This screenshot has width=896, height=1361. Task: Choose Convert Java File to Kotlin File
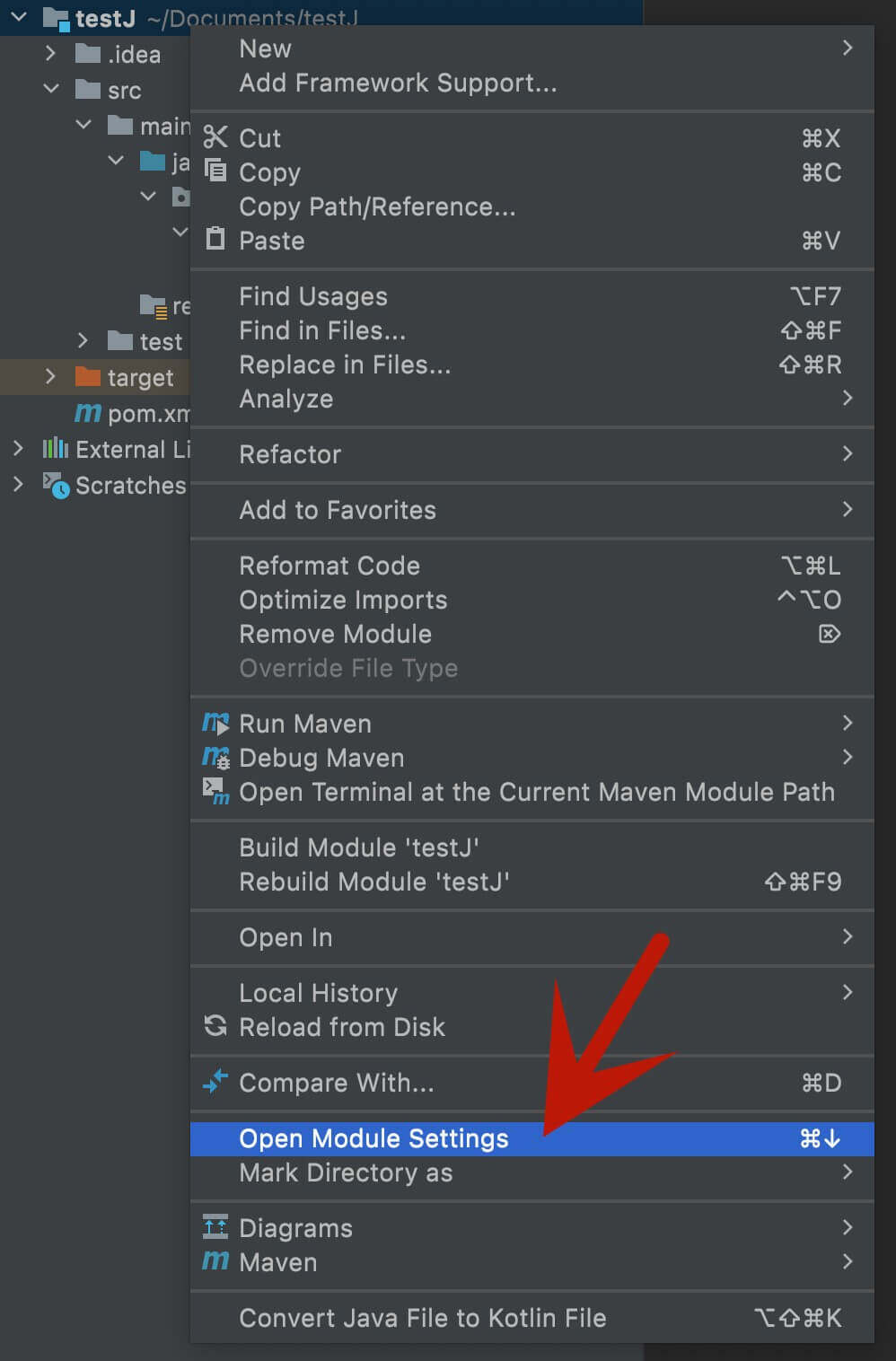click(423, 1317)
